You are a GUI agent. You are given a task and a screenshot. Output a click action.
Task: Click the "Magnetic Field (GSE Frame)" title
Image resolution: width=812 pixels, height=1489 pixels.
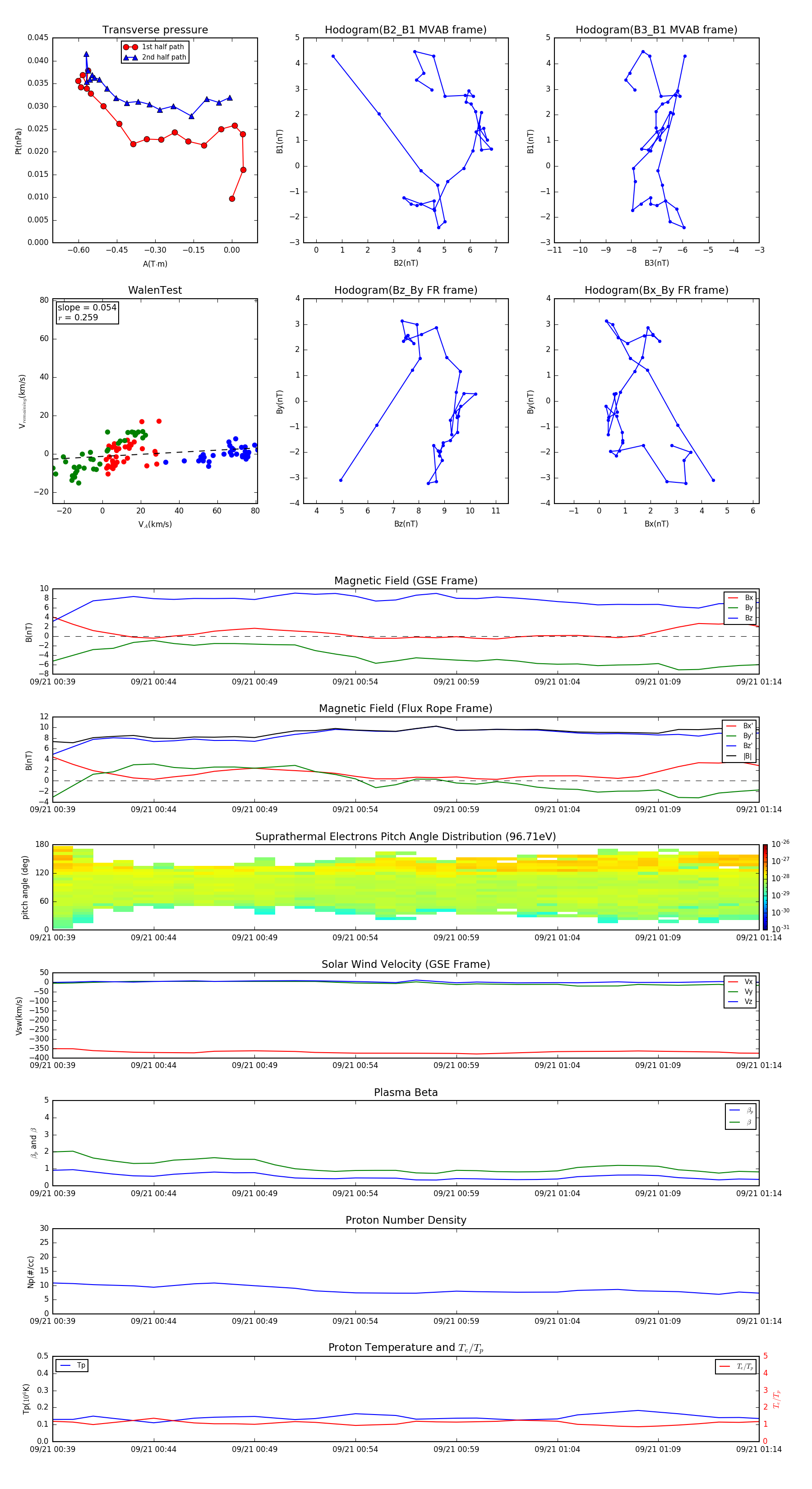pyautogui.click(x=406, y=581)
